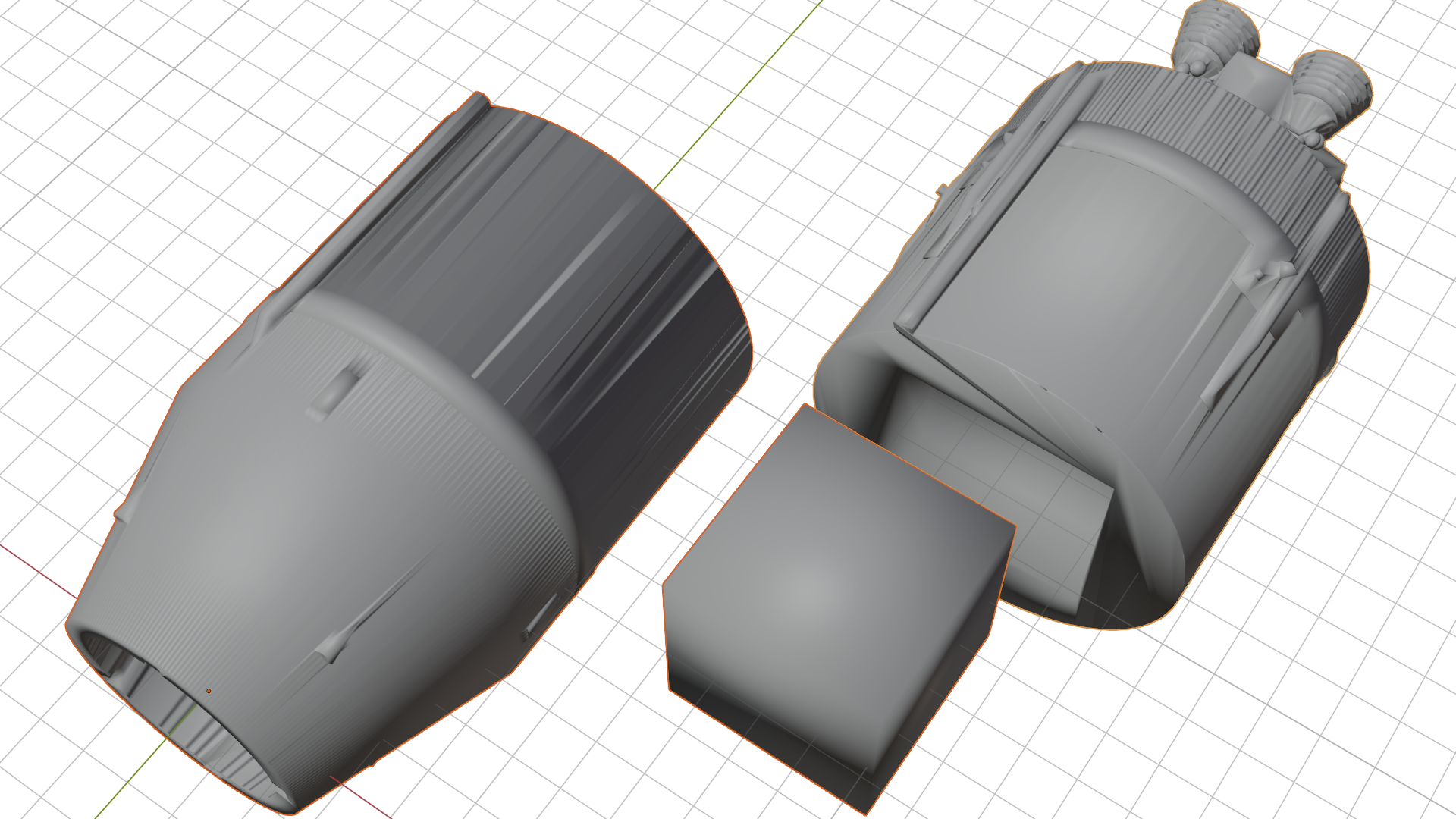
Task: Select the cube in the viewport
Action: pyautogui.click(x=819, y=591)
